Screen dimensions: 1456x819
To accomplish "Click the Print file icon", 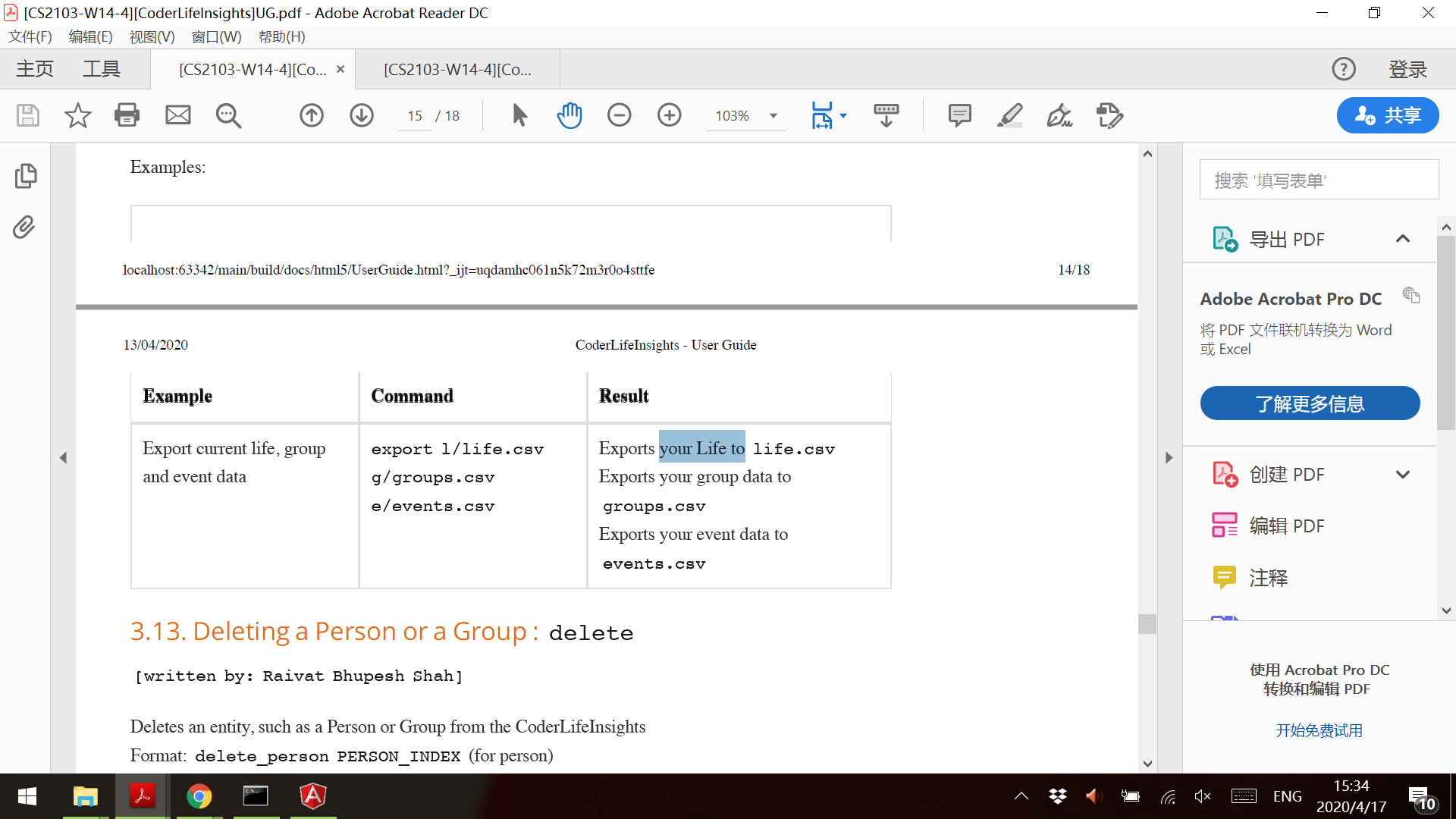I will pos(127,115).
